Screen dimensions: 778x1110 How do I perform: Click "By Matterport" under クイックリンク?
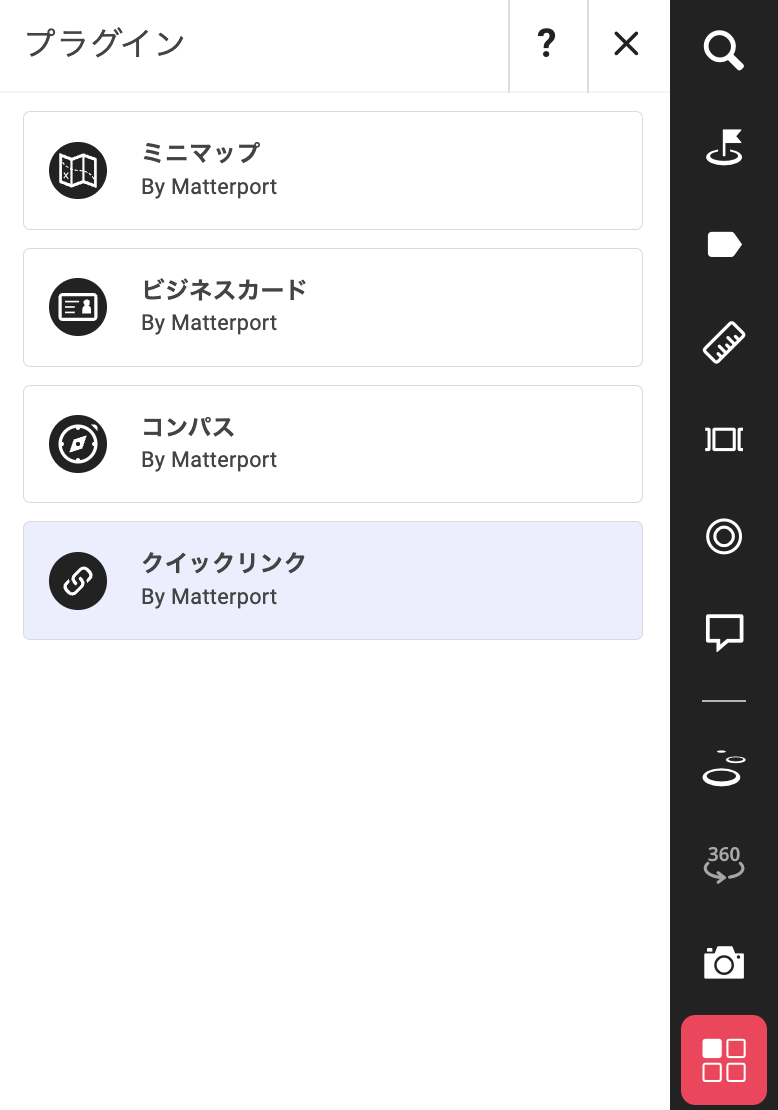(209, 597)
